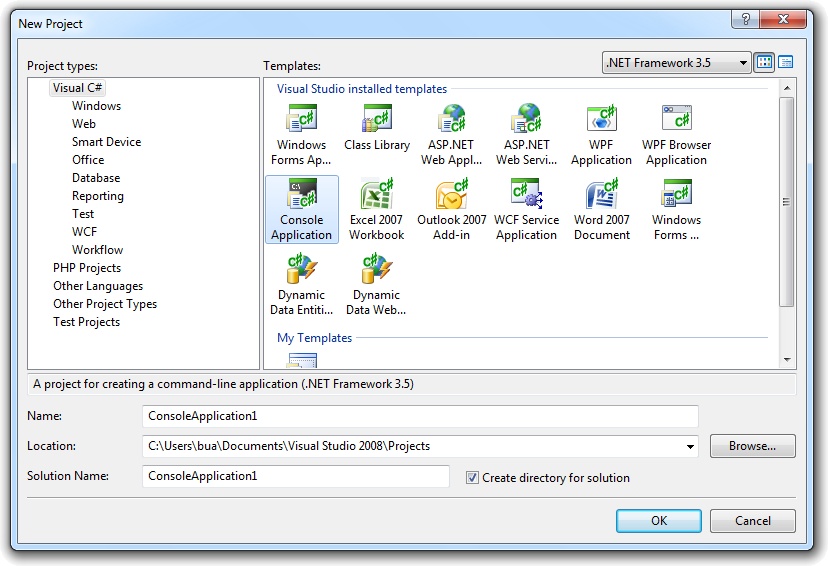828x566 pixels.
Task: Select the Windows Forms Control Library template
Action: point(676,210)
